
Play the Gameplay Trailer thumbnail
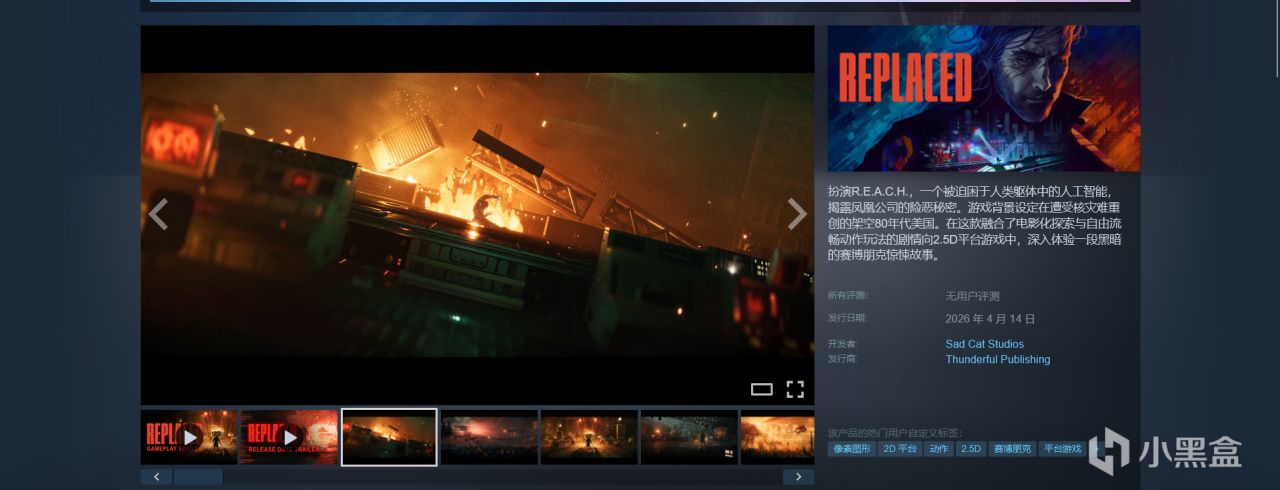(x=189, y=437)
